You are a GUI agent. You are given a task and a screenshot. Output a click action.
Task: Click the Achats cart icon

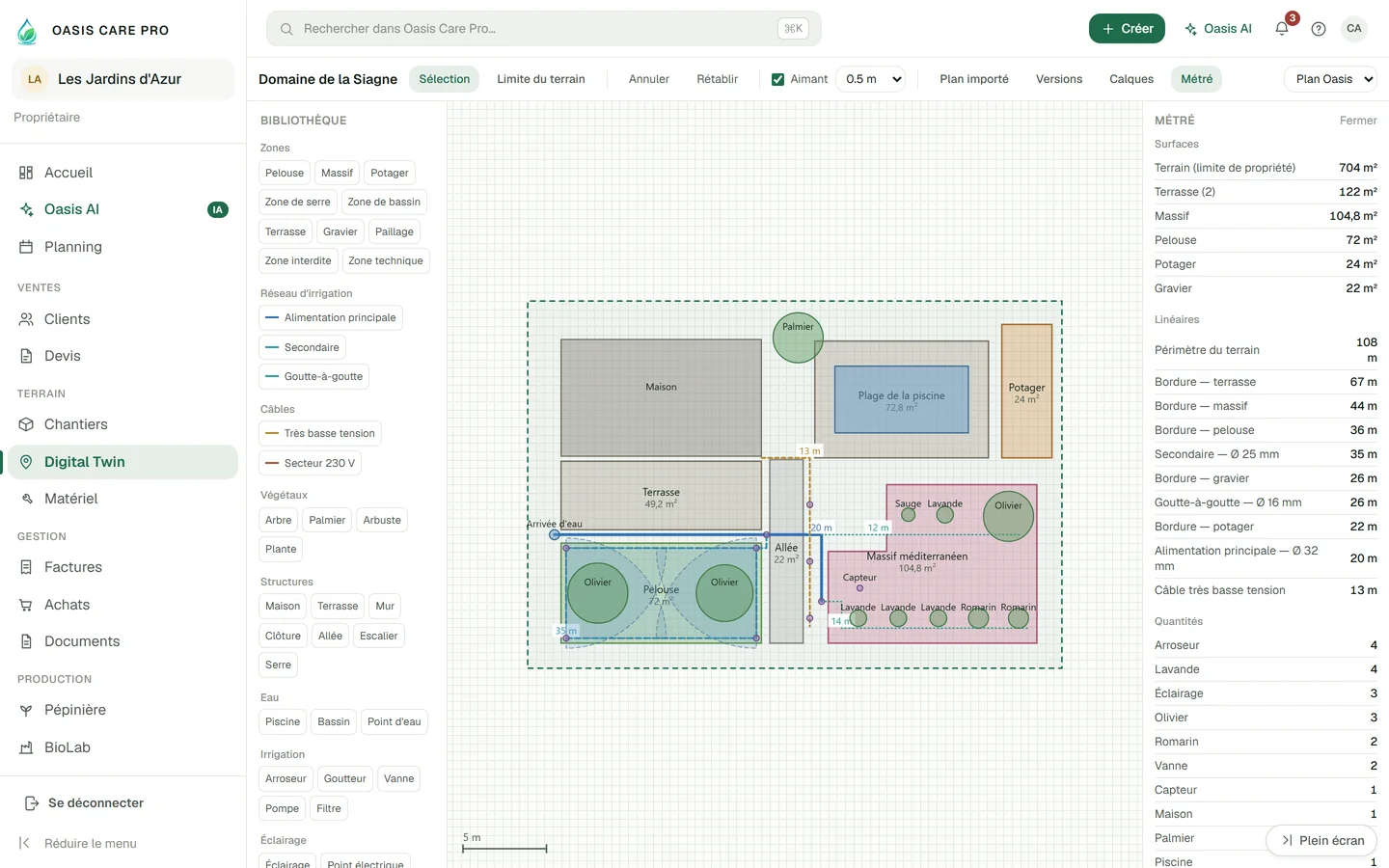click(26, 605)
